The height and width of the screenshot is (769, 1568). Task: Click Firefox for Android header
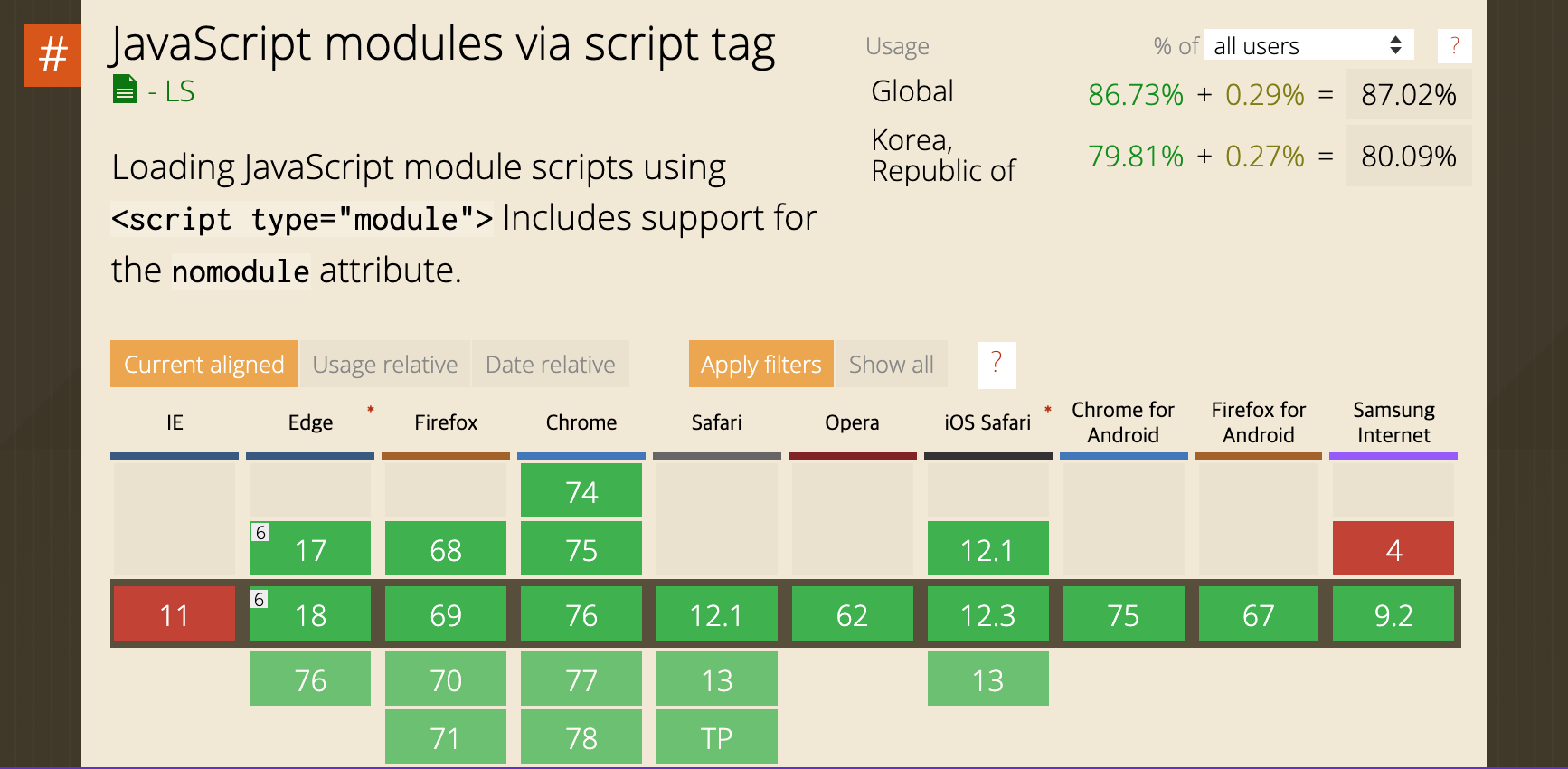click(x=1259, y=422)
